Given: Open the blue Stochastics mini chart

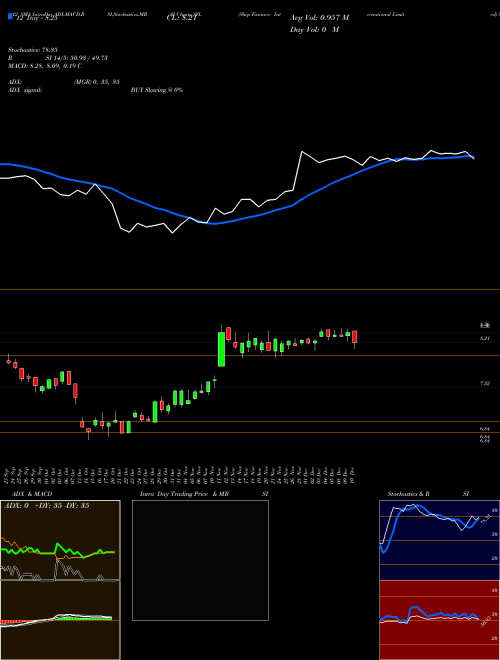Looking at the screenshot, I should pyautogui.click(x=439, y=540).
